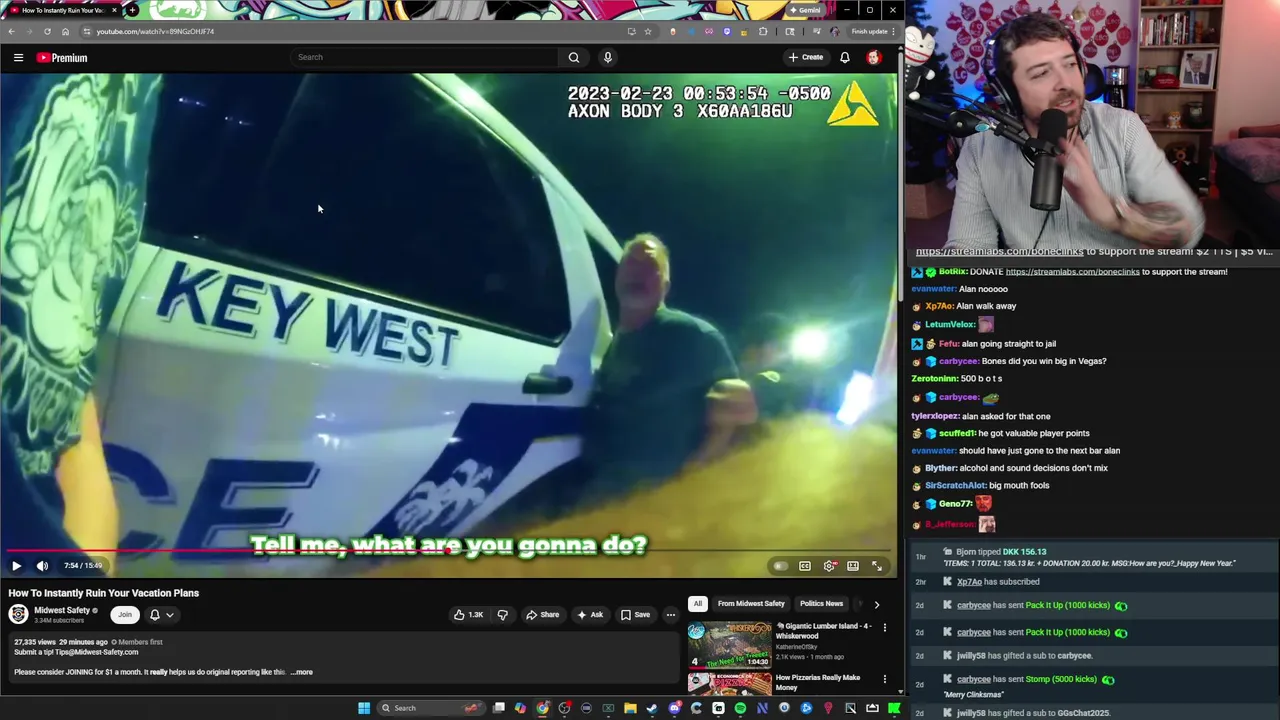Open the streamlabs donate link in chat
The image size is (1280, 720).
pos(1072,272)
